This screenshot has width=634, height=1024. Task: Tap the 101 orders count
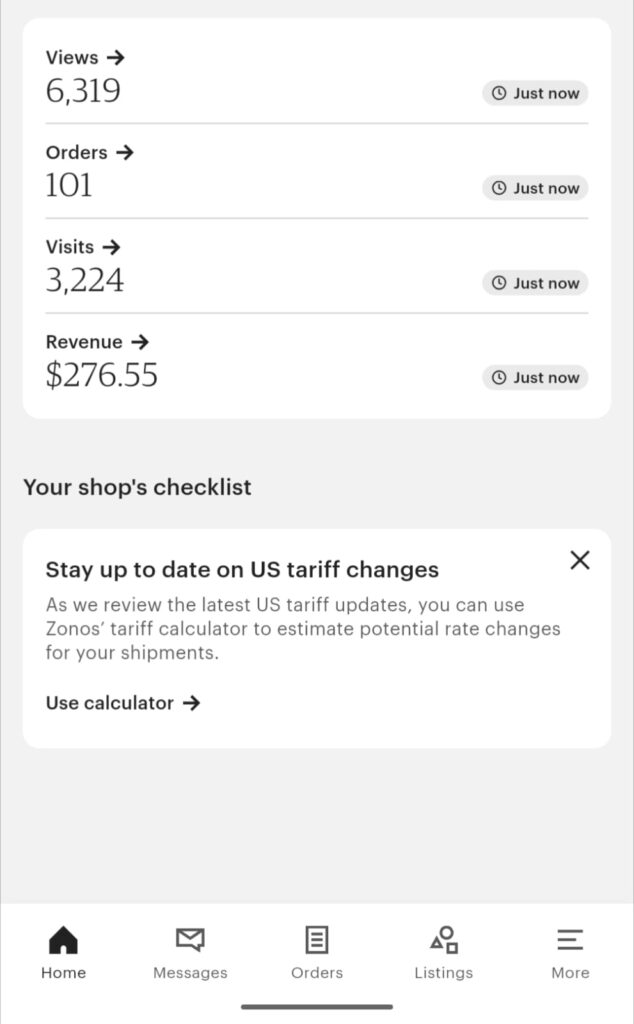tap(69, 185)
